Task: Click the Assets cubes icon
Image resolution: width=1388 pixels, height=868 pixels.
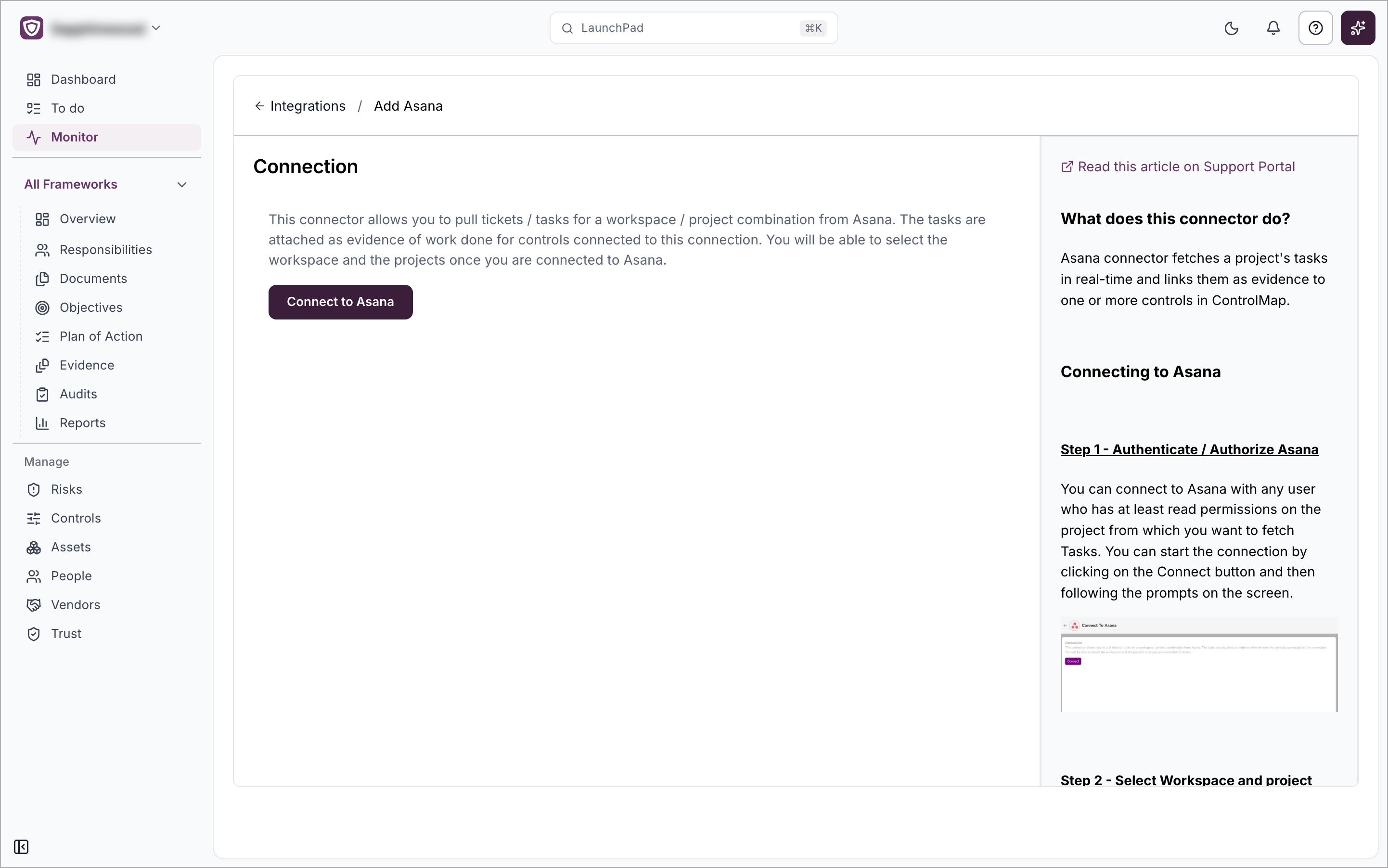Action: 34,547
